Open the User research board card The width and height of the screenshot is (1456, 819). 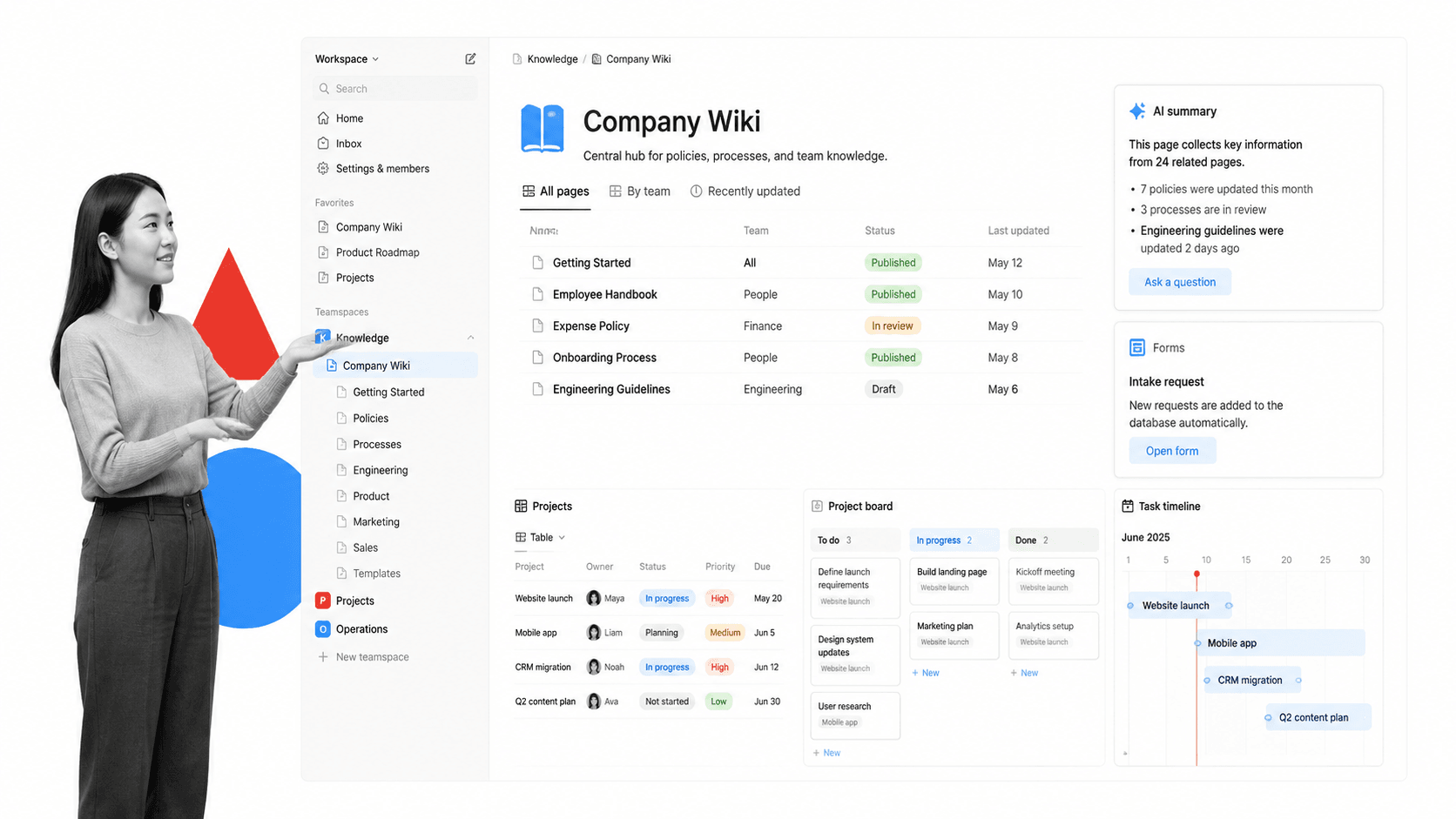pyautogui.click(x=855, y=715)
